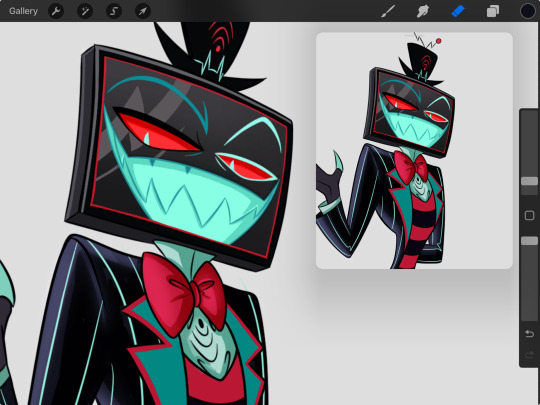The image size is (540, 405).
Task: Select the Brush tool
Action: [x=388, y=11]
